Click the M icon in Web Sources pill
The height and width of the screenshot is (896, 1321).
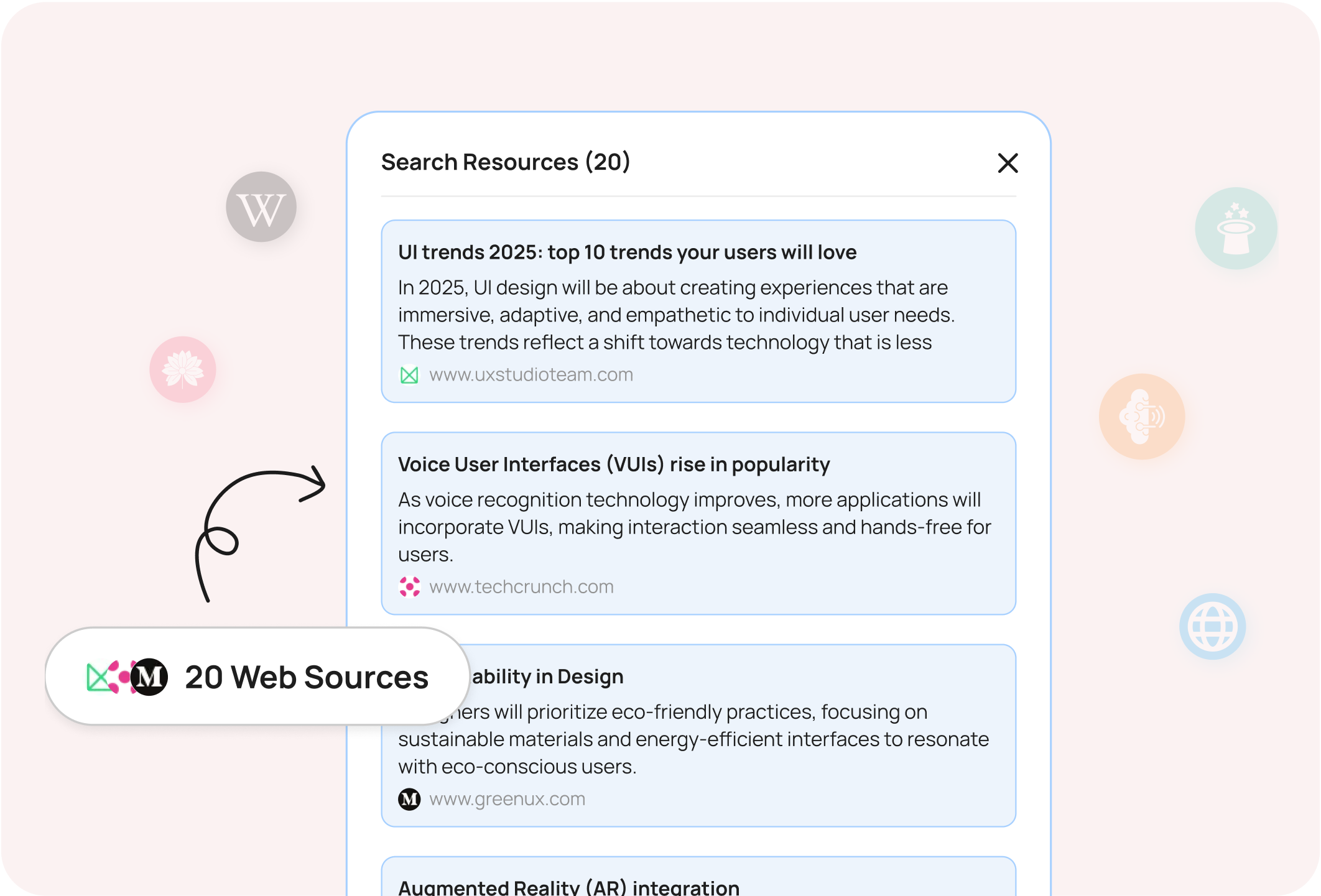[149, 677]
